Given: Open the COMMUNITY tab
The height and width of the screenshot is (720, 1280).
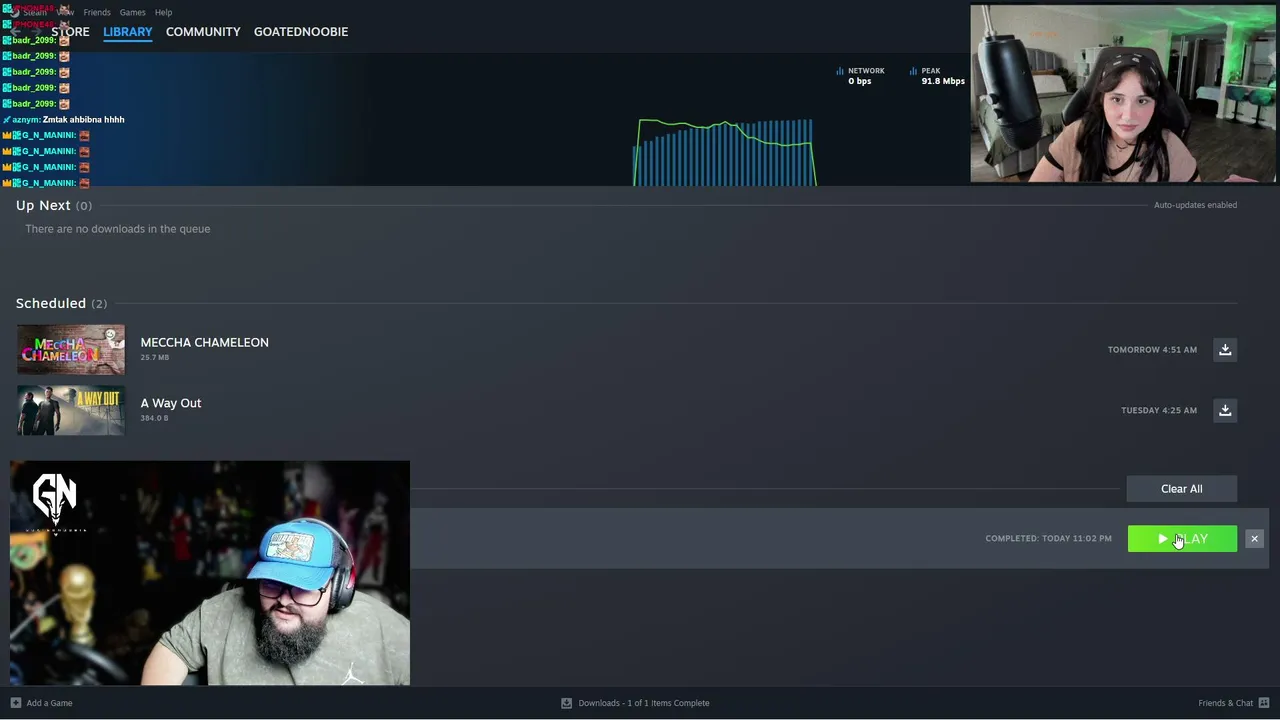Looking at the screenshot, I should tap(203, 32).
